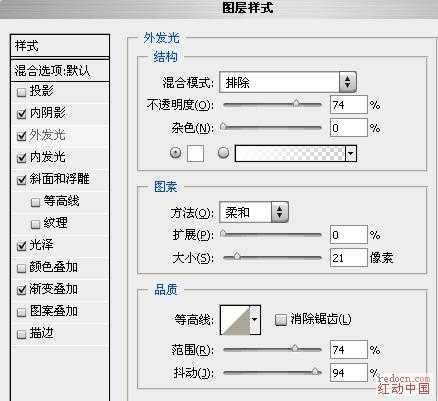Open the 光泽 satin settings page
The image size is (438, 401).
point(41,245)
